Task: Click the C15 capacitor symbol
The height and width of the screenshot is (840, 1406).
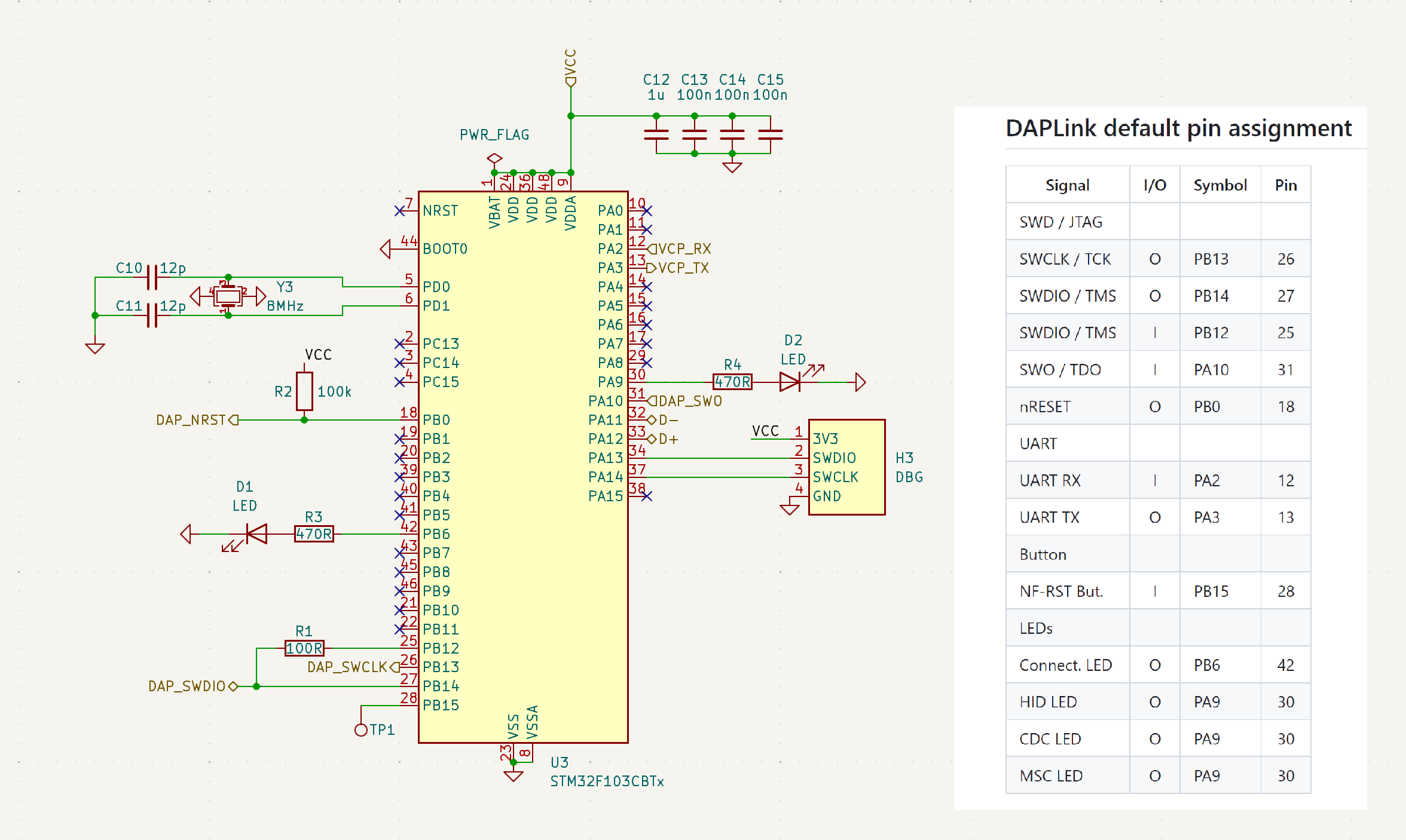Action: click(771, 135)
